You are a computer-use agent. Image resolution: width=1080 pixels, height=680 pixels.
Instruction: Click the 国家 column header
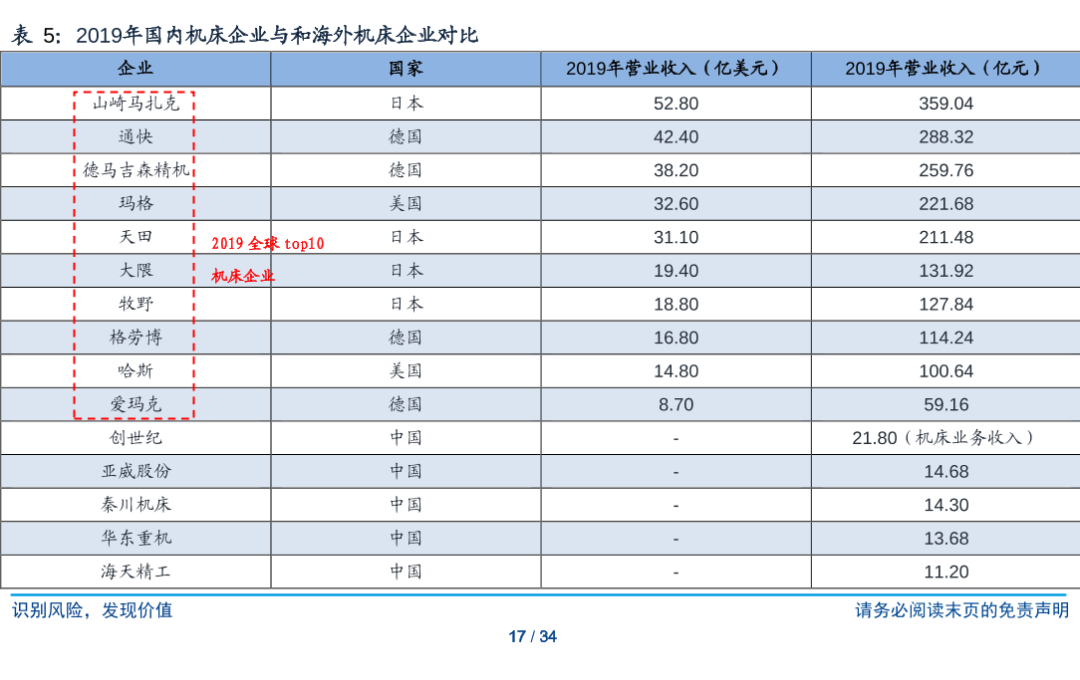pyautogui.click(x=405, y=69)
